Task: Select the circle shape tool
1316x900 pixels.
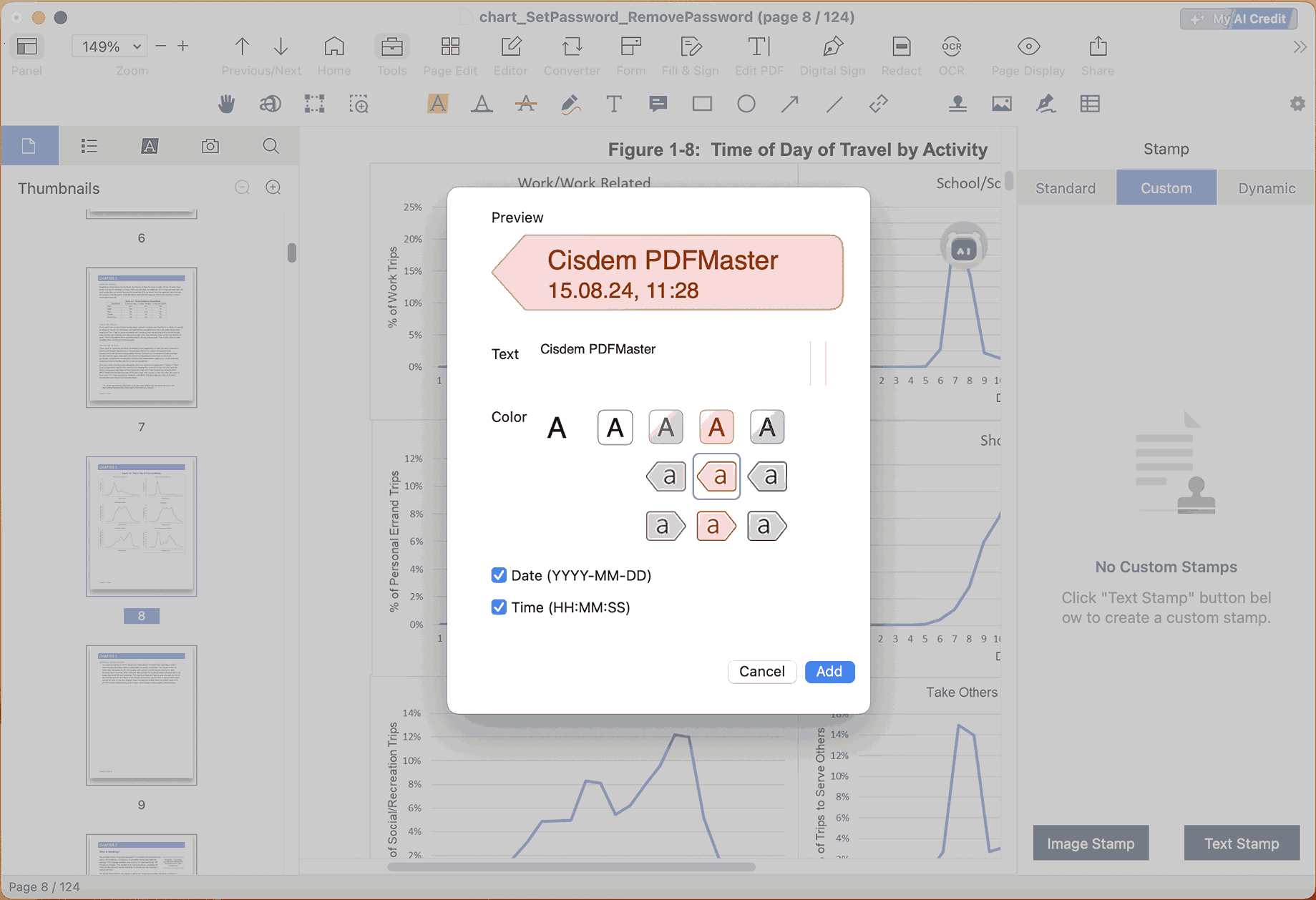Action: coord(746,104)
